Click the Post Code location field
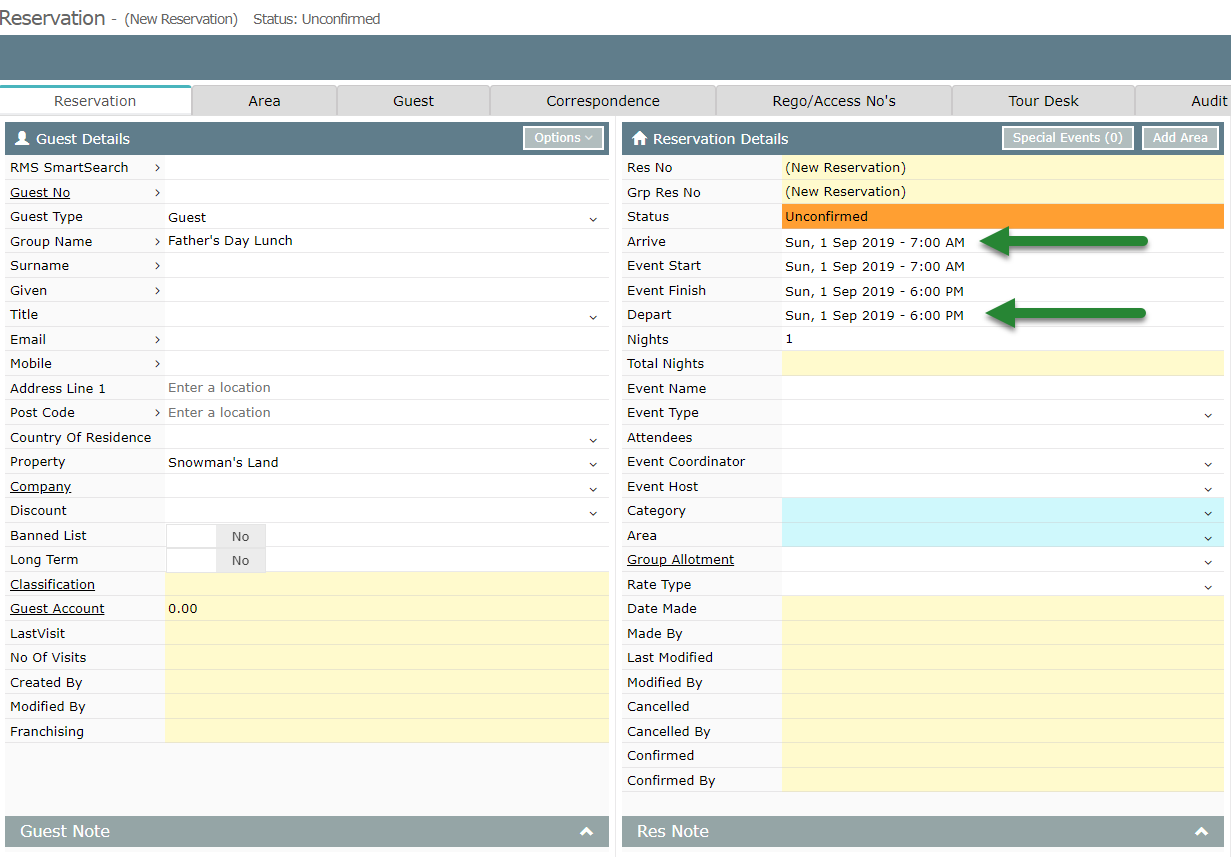 point(386,413)
